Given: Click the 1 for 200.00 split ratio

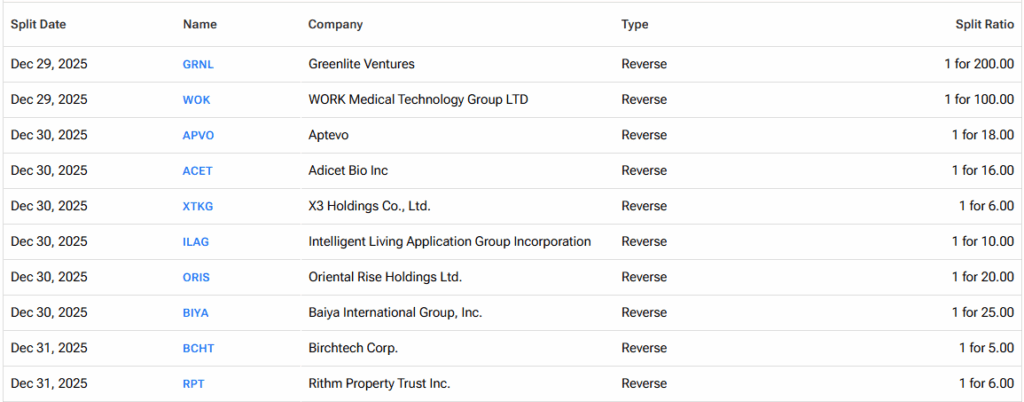Looking at the screenshot, I should tap(979, 64).
